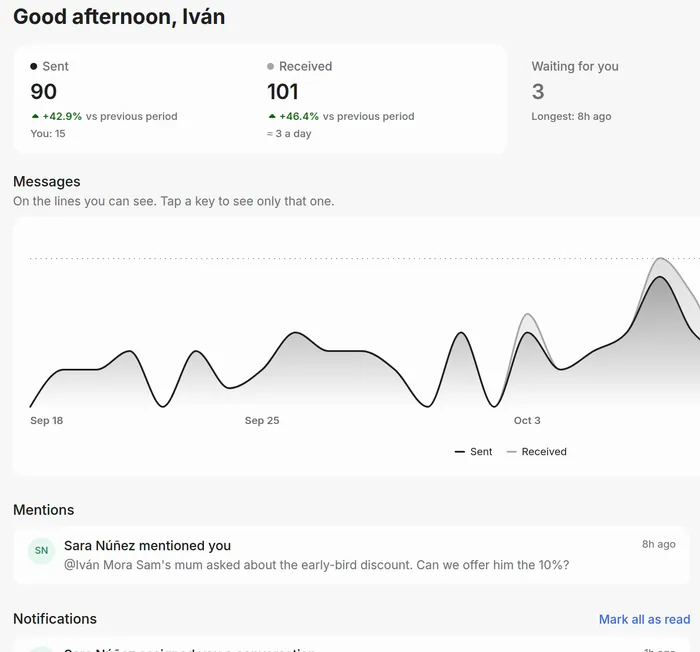Viewport: 700px width, 652px height.
Task: Toggle the Sent series in chart legend
Action: [x=473, y=451]
